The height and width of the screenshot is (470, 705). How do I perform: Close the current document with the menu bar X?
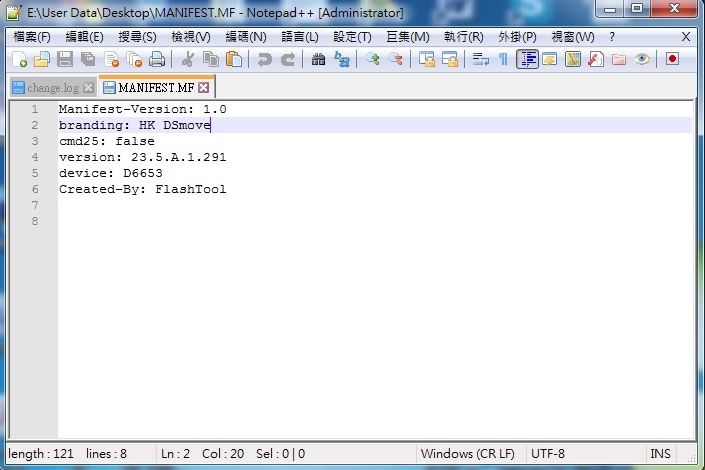tap(686, 37)
